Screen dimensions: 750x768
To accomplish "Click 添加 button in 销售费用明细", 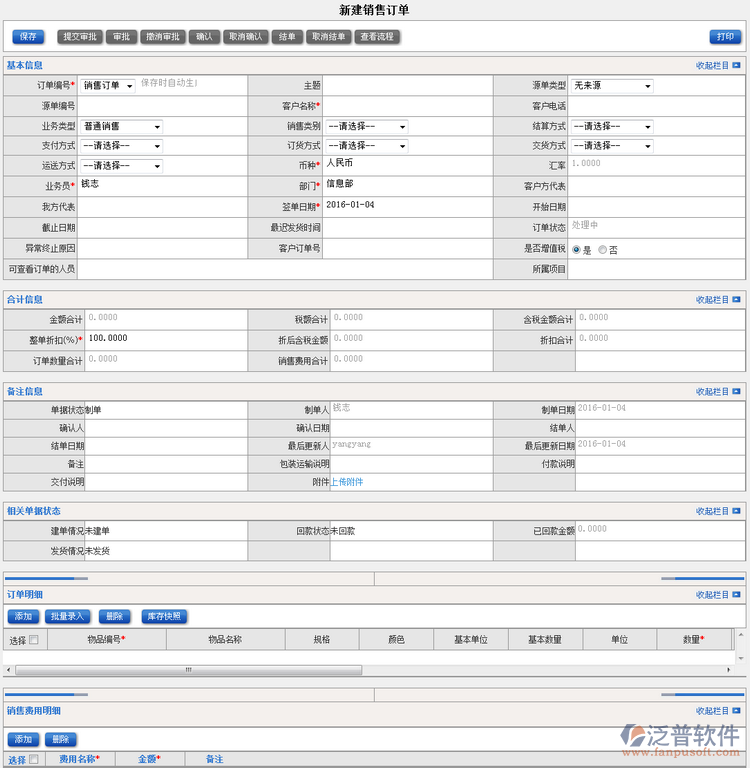I will pos(23,739).
